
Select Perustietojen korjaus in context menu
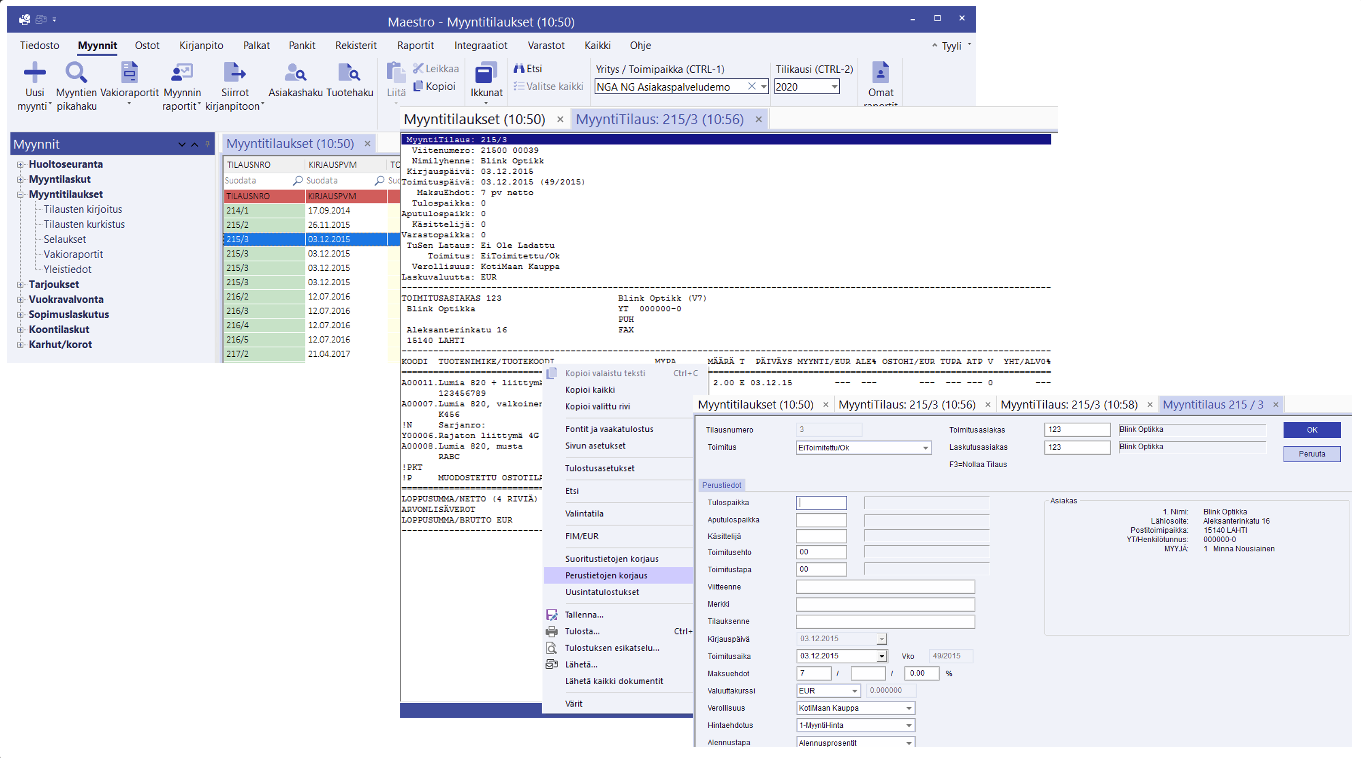(618, 576)
